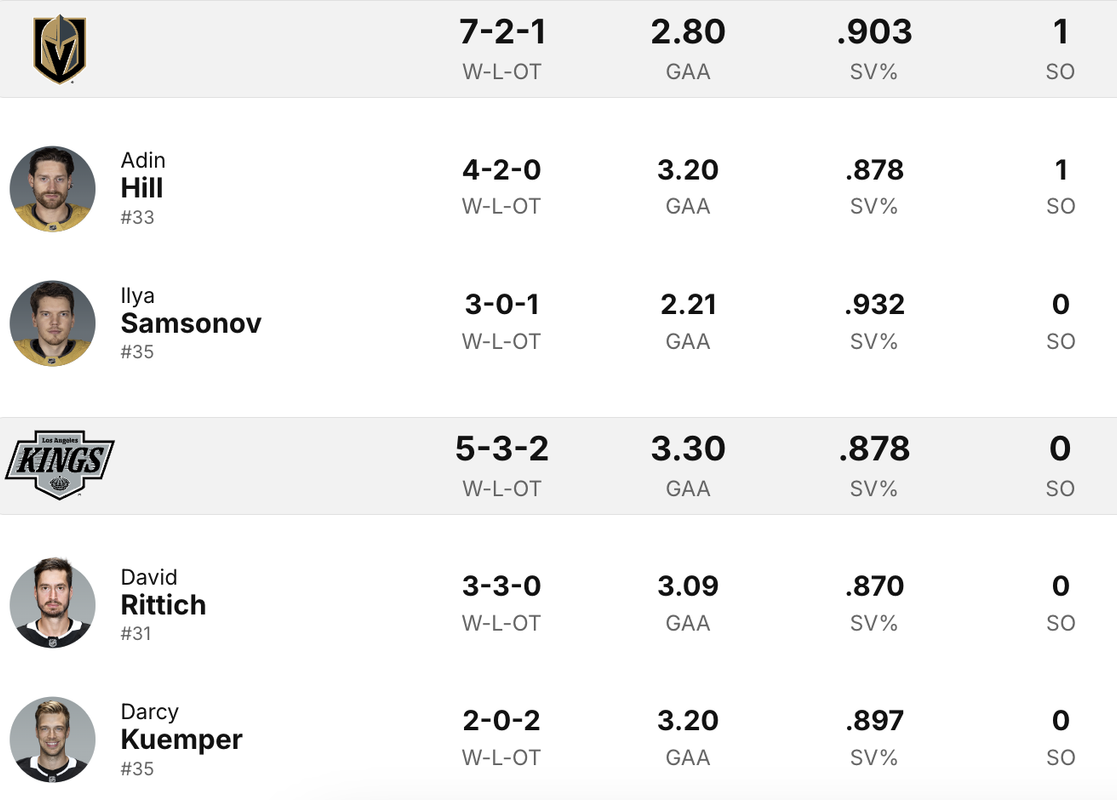Viewport: 1117px width, 800px height.
Task: Open Darcy Kuemper's player headshot
Action: tap(53, 739)
